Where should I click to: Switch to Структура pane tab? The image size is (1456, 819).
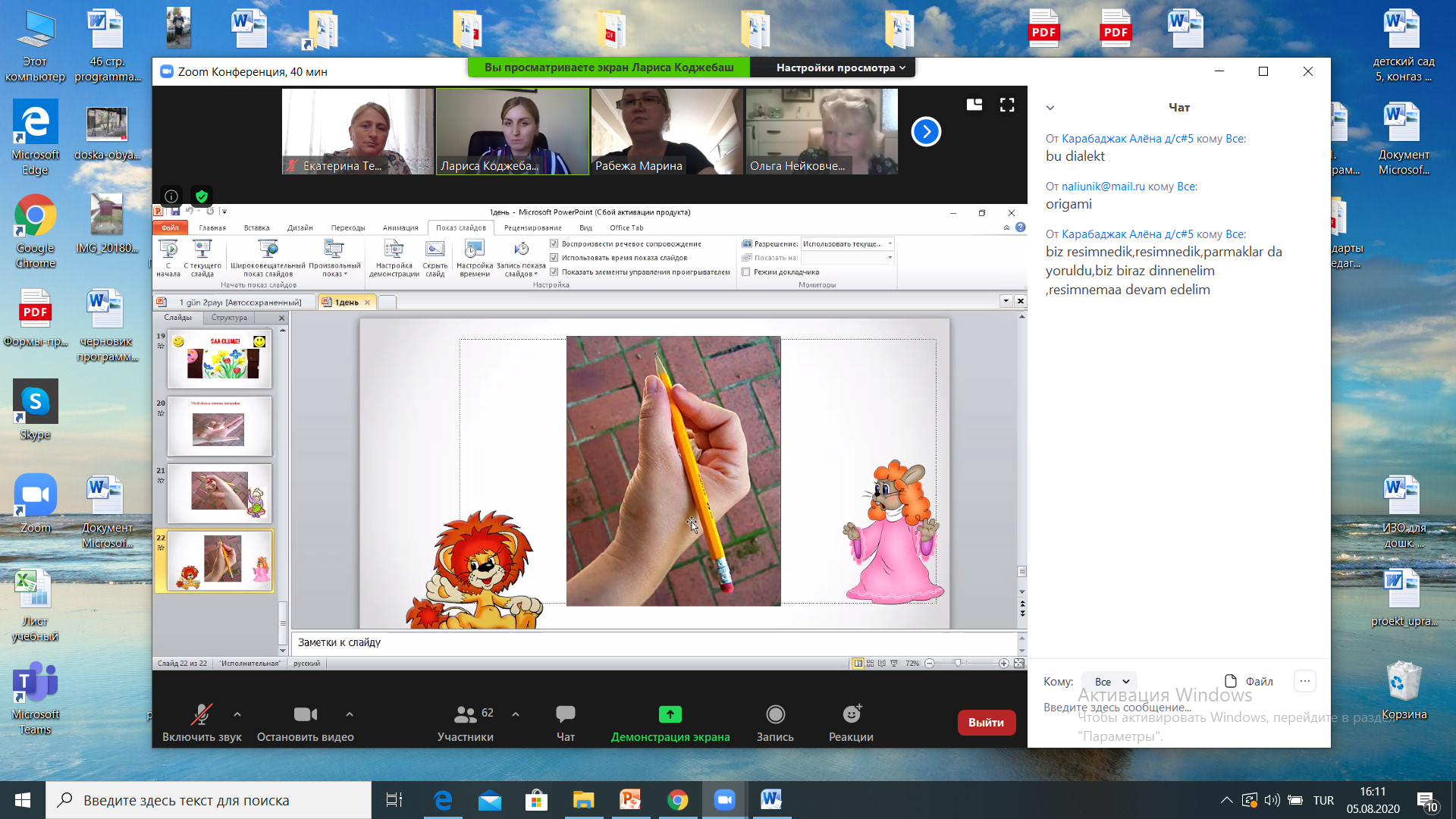coord(229,318)
